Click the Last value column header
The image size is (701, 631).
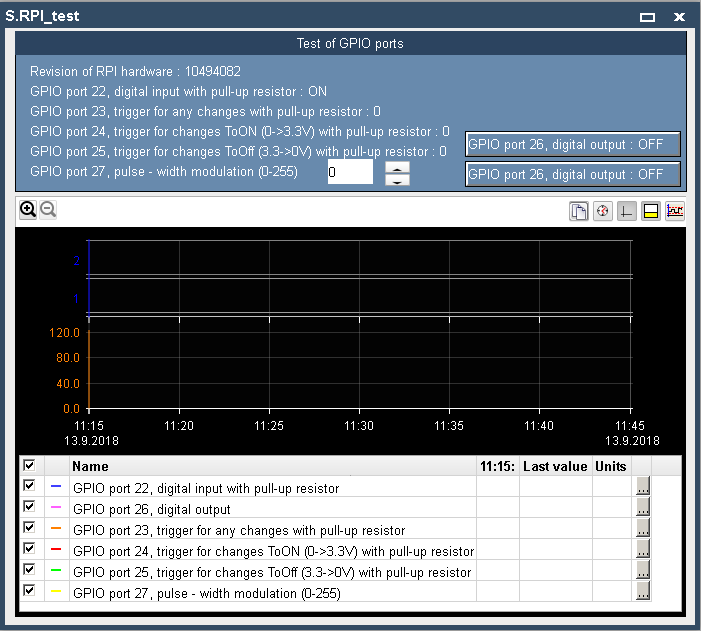(x=555, y=466)
